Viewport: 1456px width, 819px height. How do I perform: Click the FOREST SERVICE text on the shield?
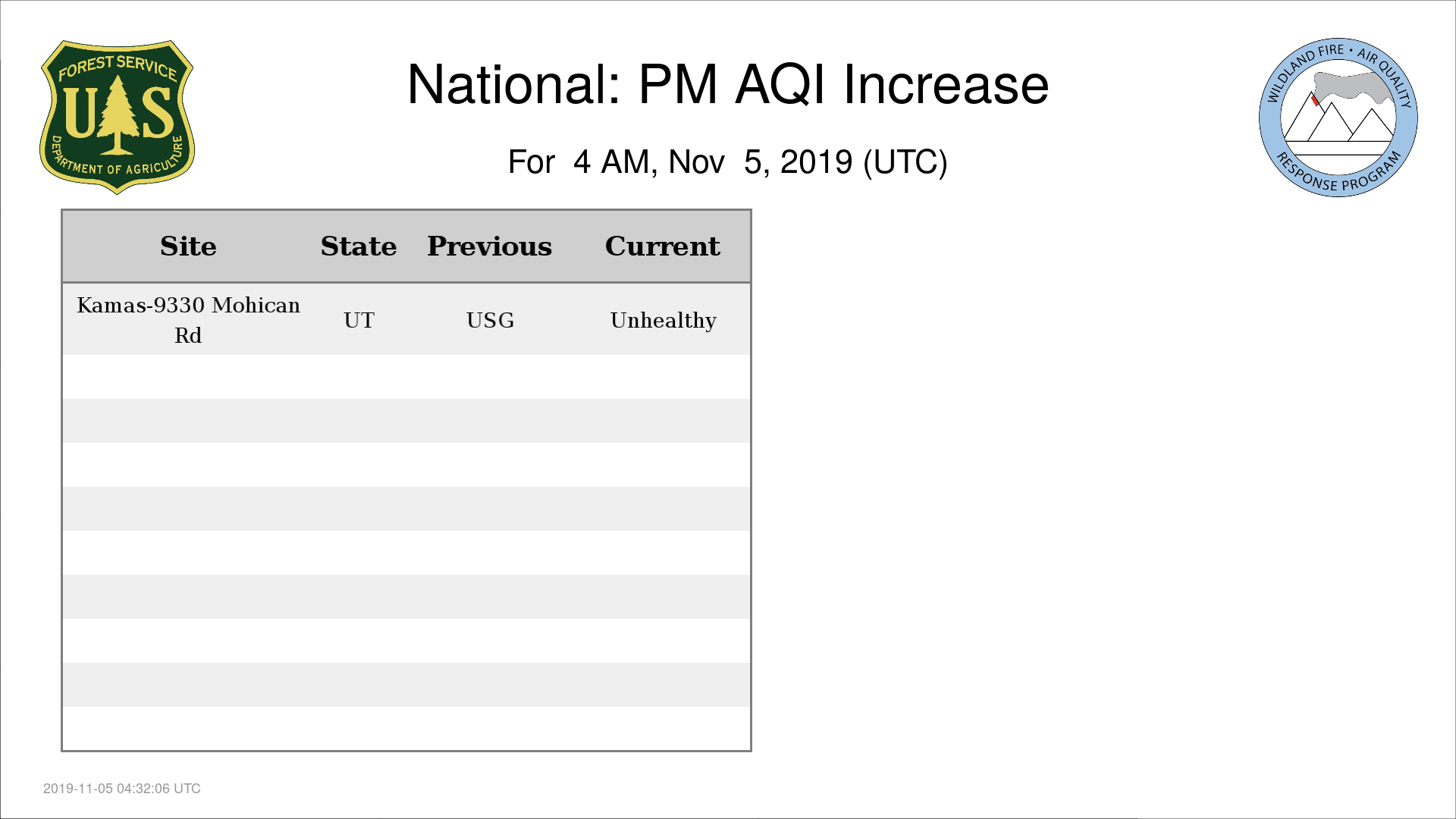tap(118, 67)
